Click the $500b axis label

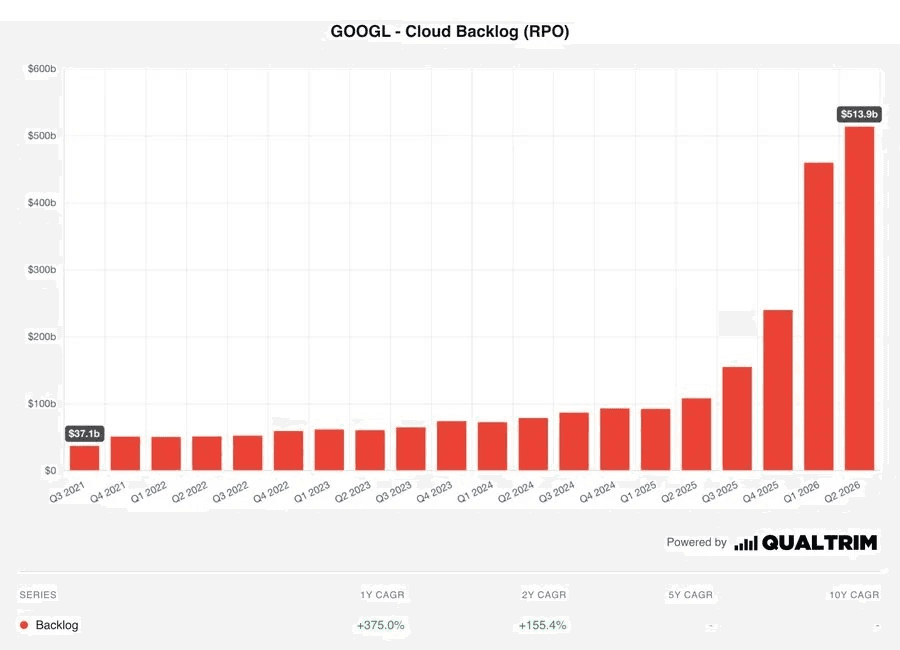(42, 136)
